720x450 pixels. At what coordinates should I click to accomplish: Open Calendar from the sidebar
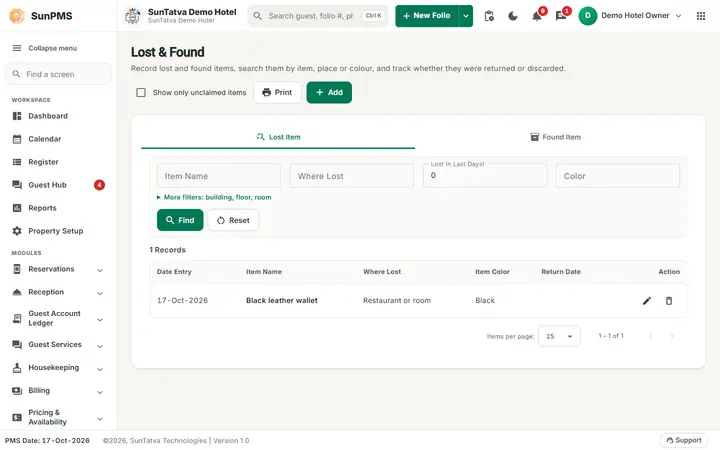pos(57,139)
